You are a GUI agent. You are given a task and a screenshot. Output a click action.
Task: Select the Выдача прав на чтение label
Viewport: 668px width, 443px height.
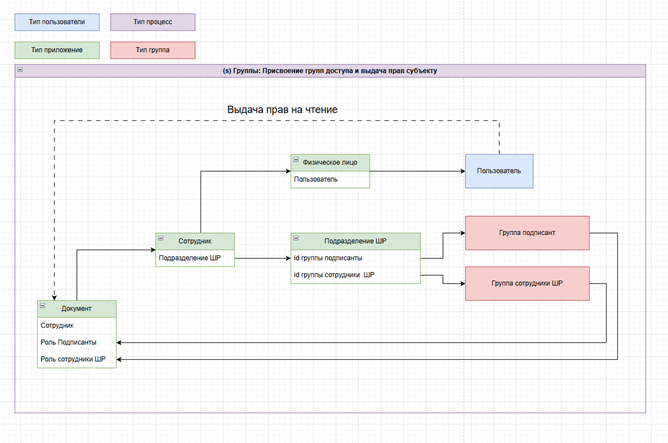point(282,109)
